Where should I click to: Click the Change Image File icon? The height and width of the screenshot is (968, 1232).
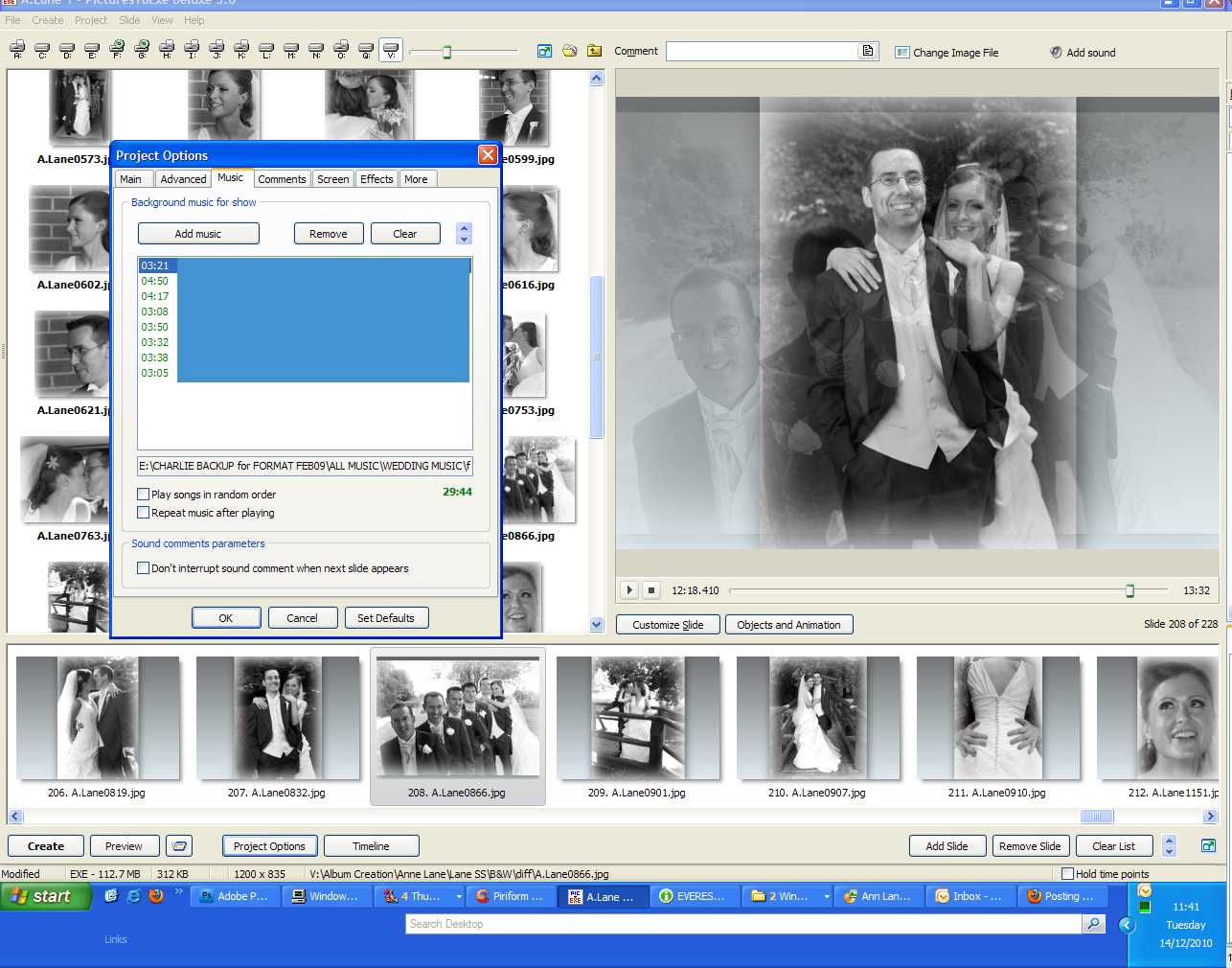[x=901, y=53]
